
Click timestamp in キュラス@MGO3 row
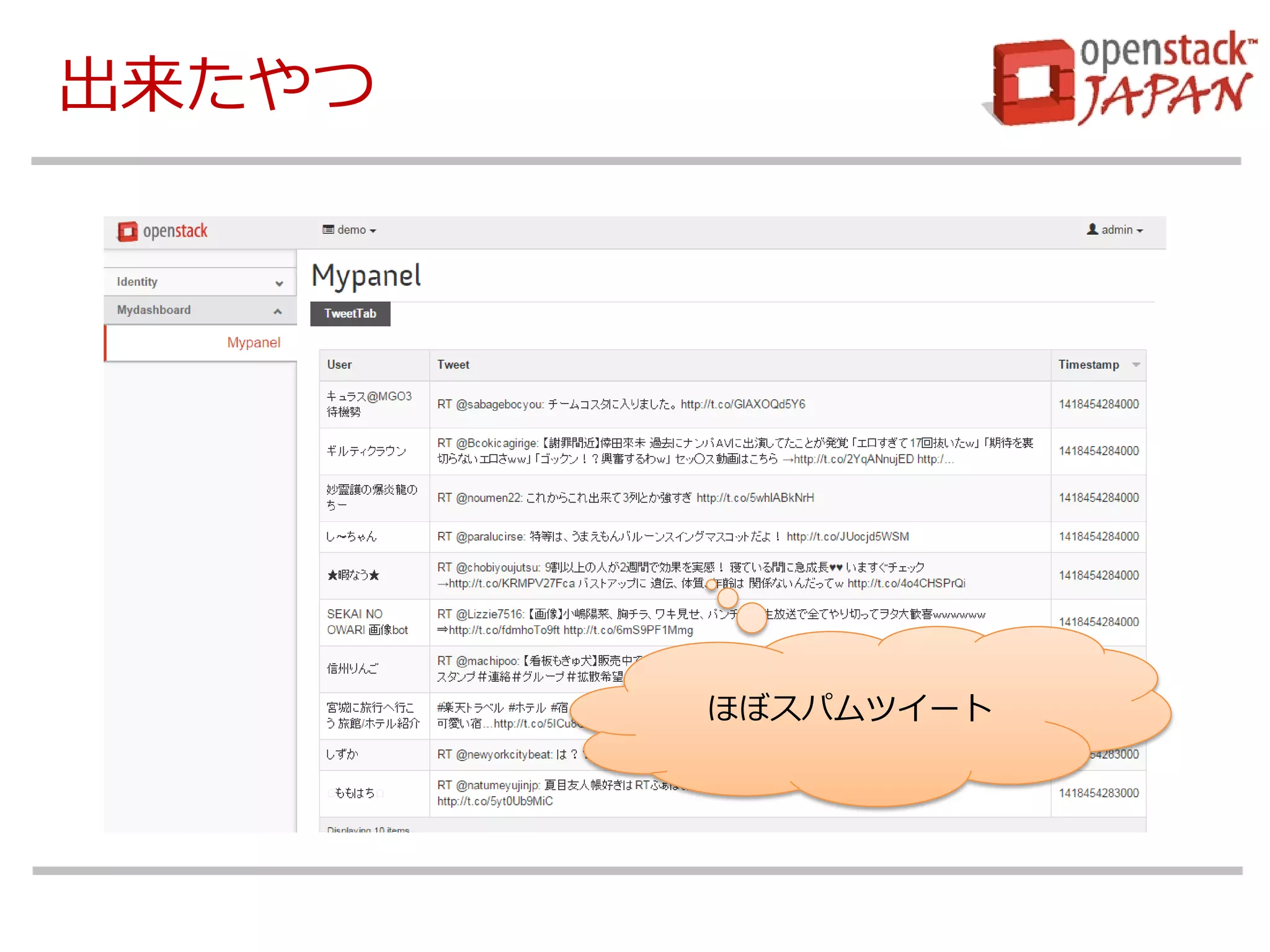coord(1099,404)
